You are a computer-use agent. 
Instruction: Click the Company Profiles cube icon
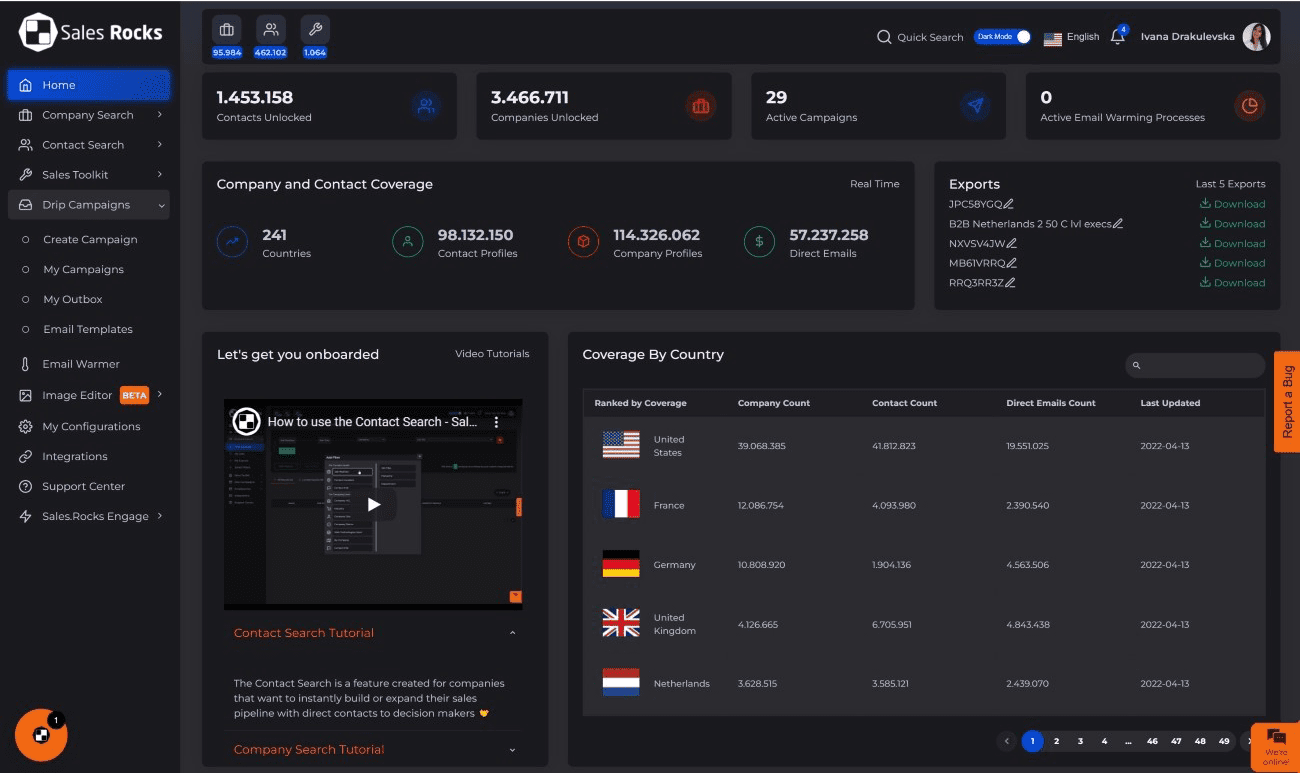[583, 242]
